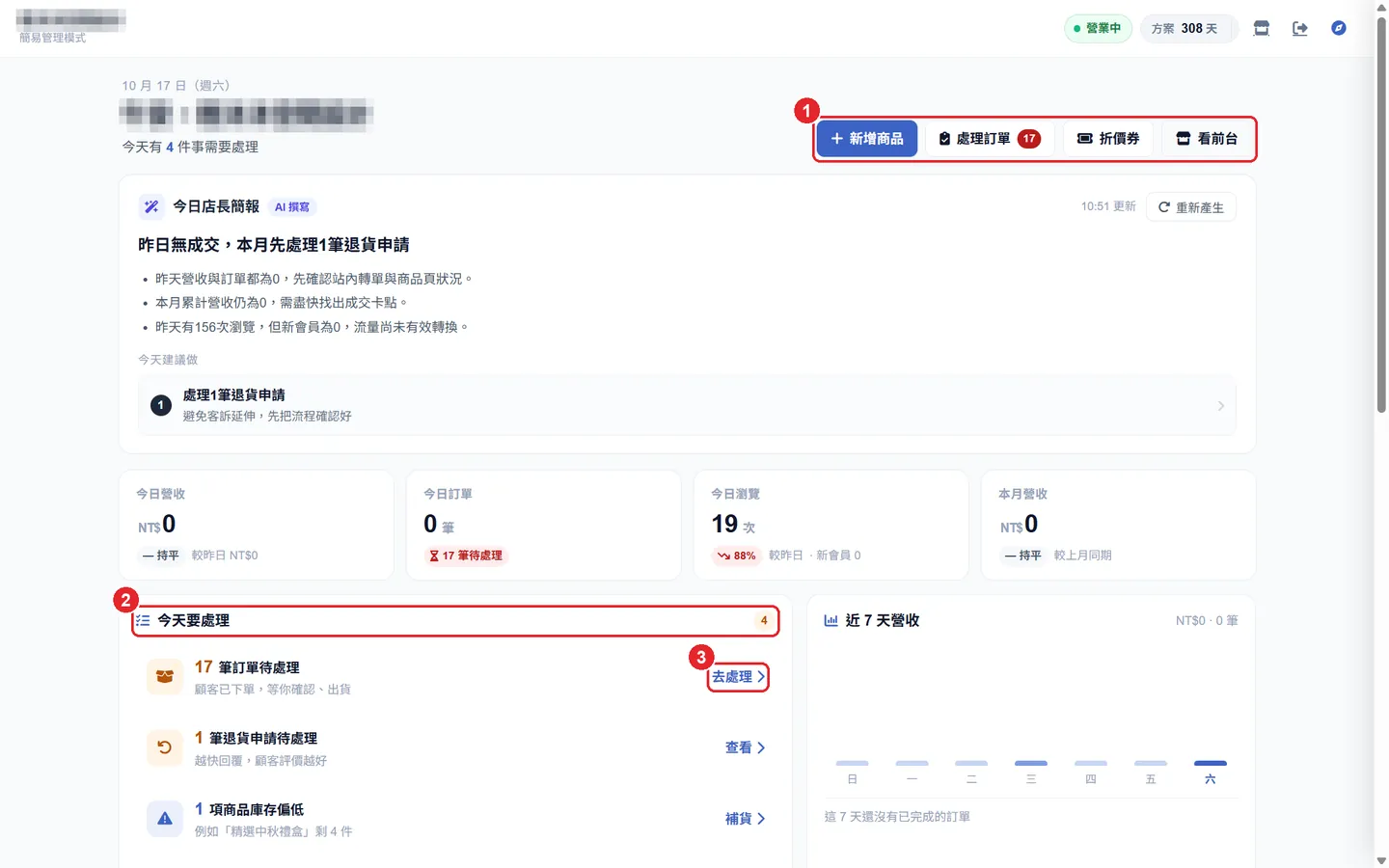Click the headline 昨日無成交，本月先處理1筆退貨申請
This screenshot has height=868, width=1389.
[274, 245]
